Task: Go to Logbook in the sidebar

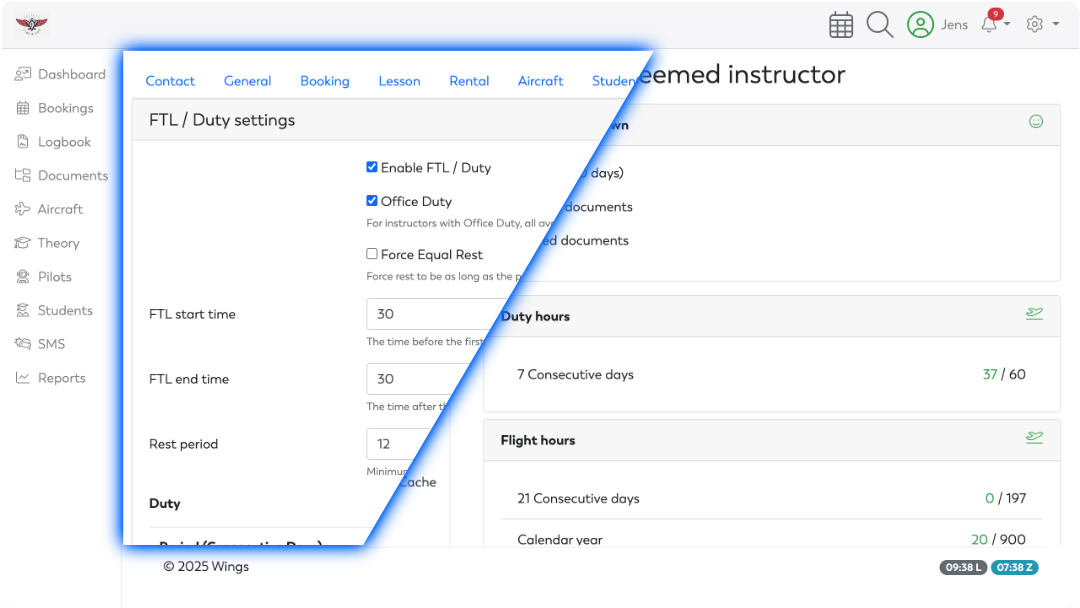Action: [64, 142]
